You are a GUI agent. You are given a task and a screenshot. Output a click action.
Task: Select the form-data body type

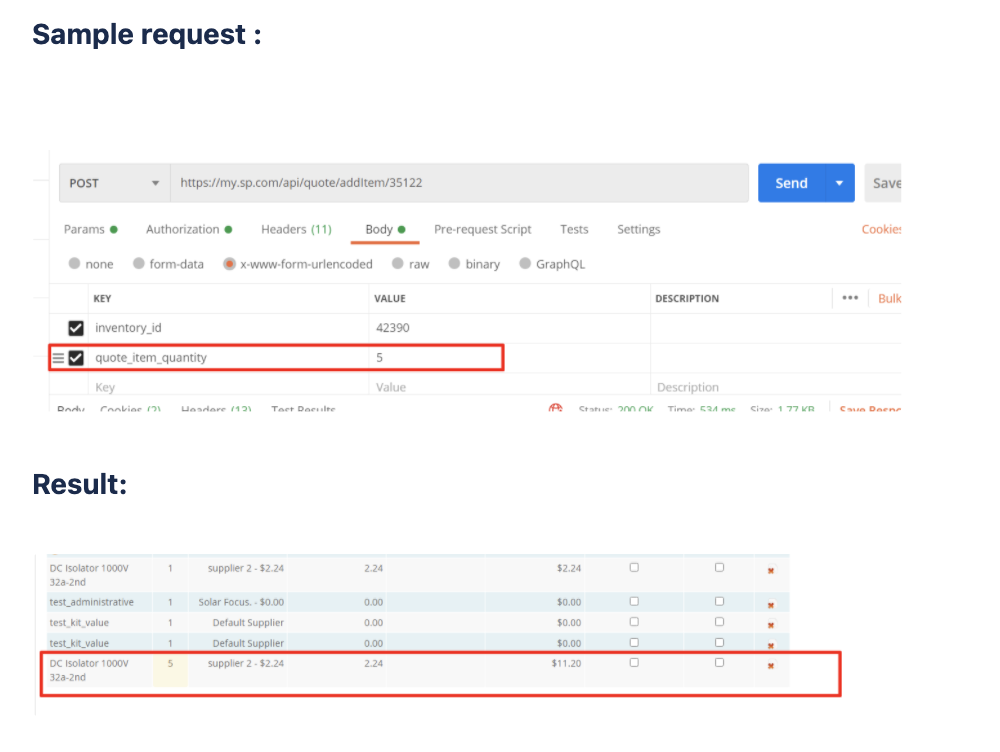pyautogui.click(x=139, y=264)
